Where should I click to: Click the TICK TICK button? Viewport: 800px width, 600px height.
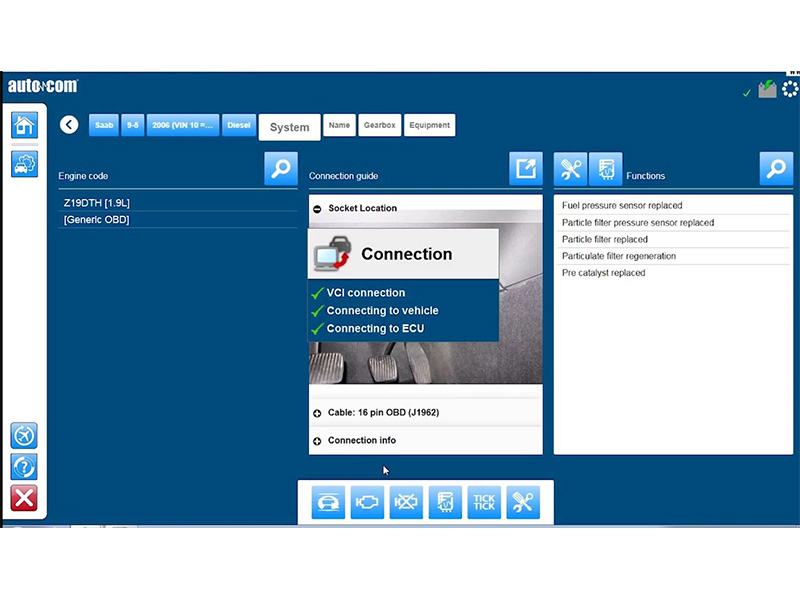coord(484,503)
